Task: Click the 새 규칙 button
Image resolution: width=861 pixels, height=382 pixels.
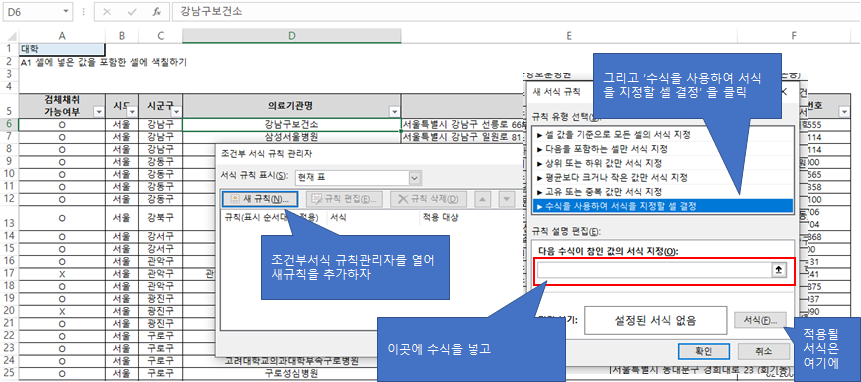Action: pos(260,199)
